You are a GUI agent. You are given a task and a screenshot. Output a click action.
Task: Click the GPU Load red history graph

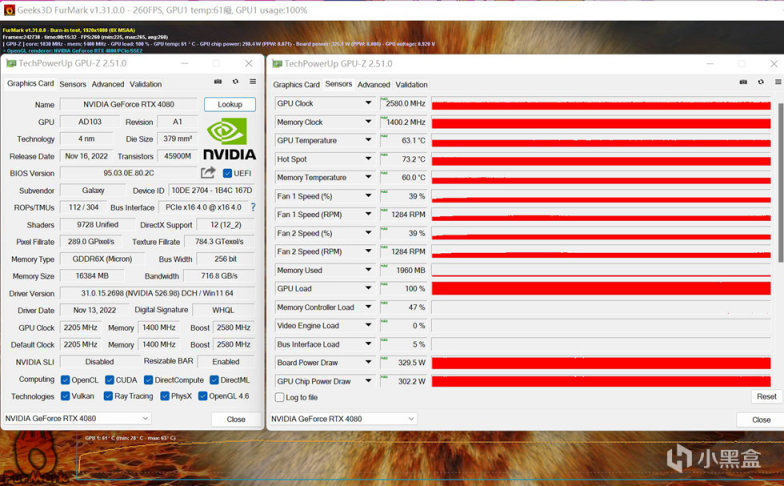[601, 288]
